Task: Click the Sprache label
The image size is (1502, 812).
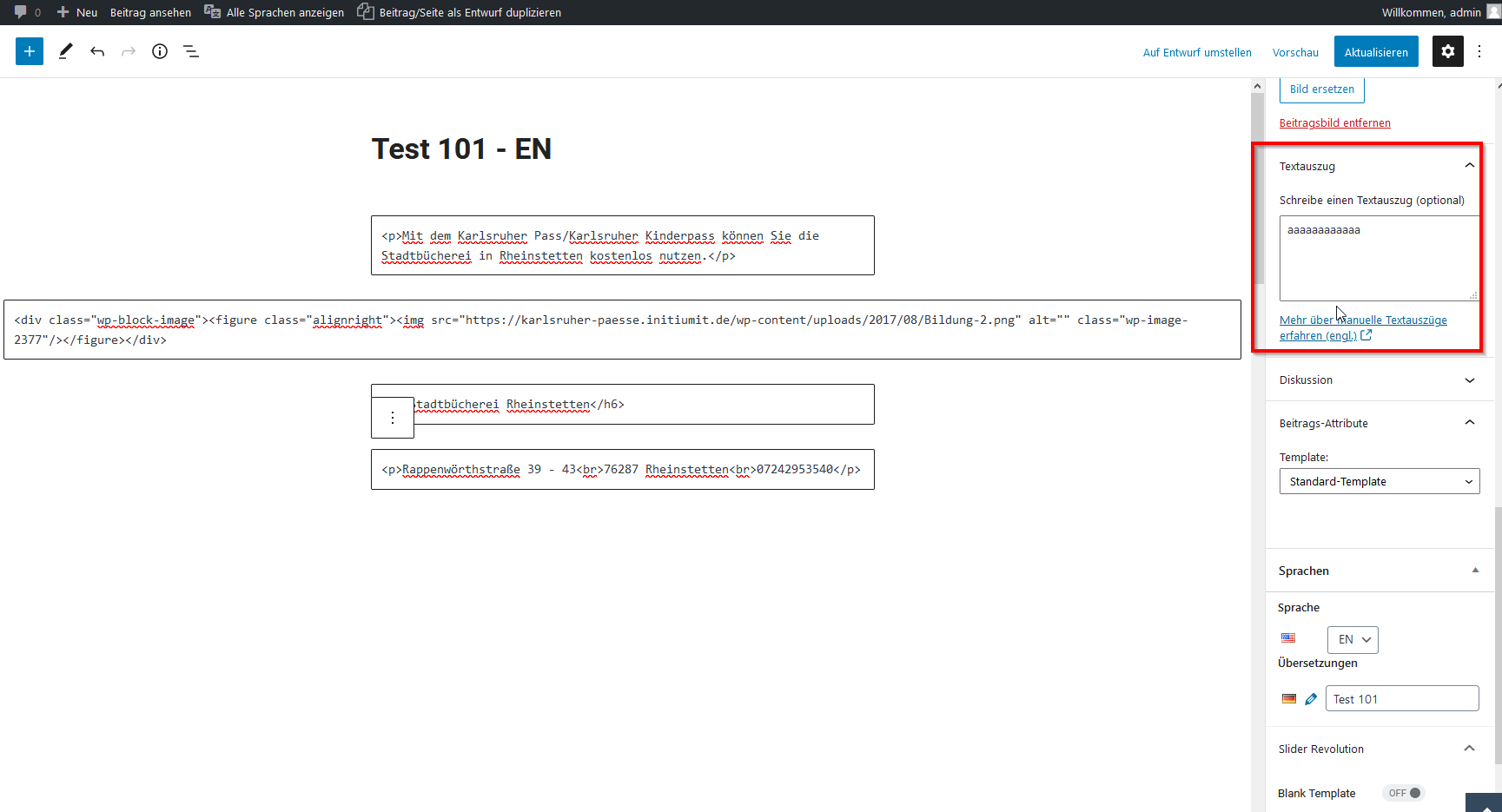Action: pos(1299,607)
